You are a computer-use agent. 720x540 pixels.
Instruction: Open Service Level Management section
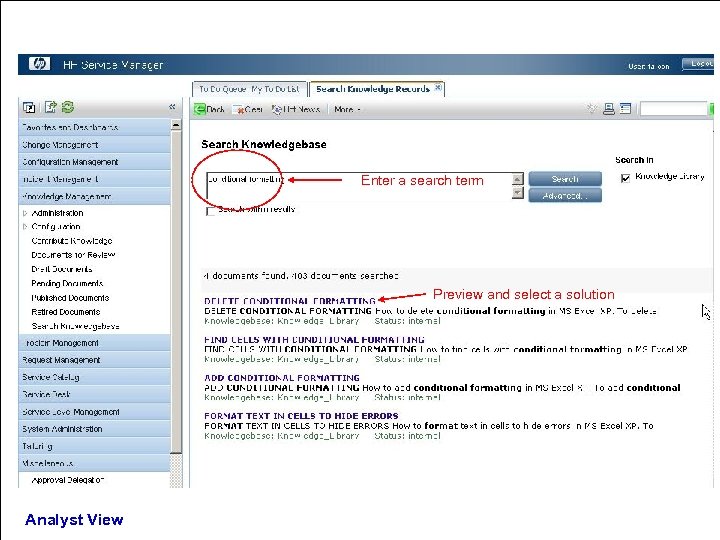click(95, 412)
